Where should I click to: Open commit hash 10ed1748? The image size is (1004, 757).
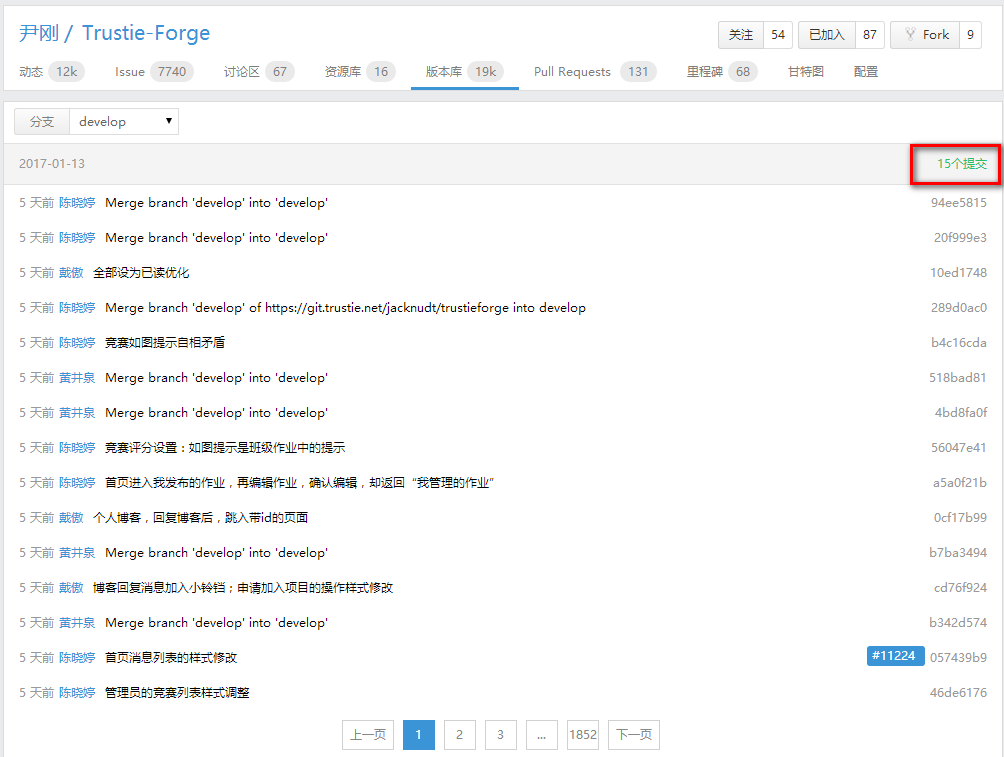959,273
